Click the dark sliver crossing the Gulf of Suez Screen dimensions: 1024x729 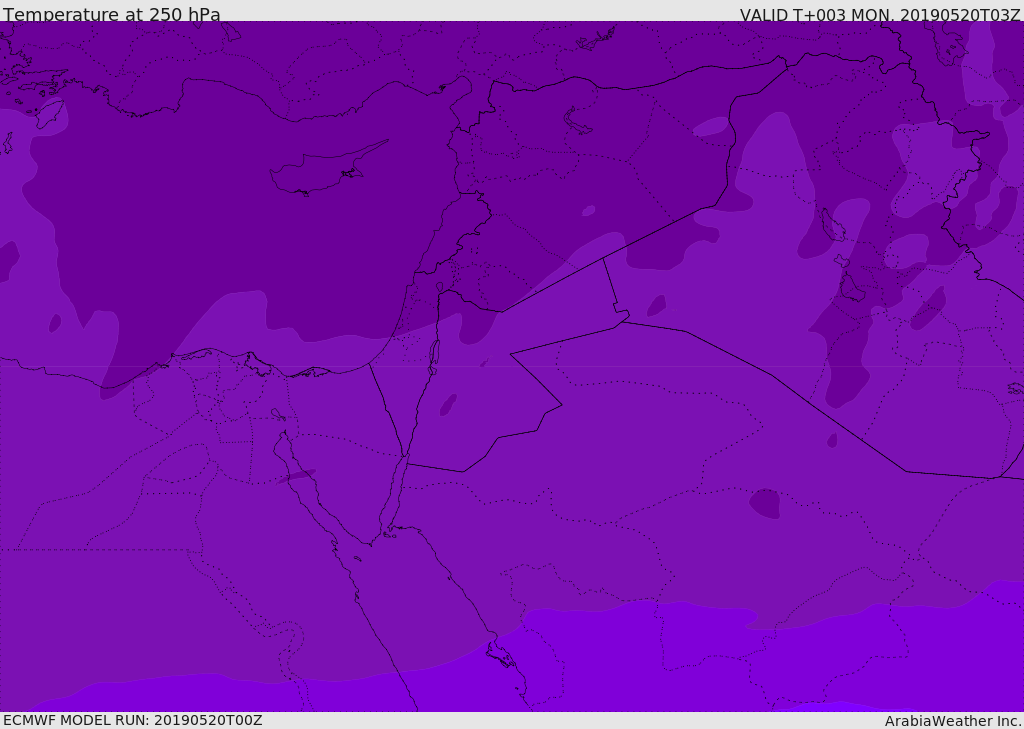[x=298, y=476]
